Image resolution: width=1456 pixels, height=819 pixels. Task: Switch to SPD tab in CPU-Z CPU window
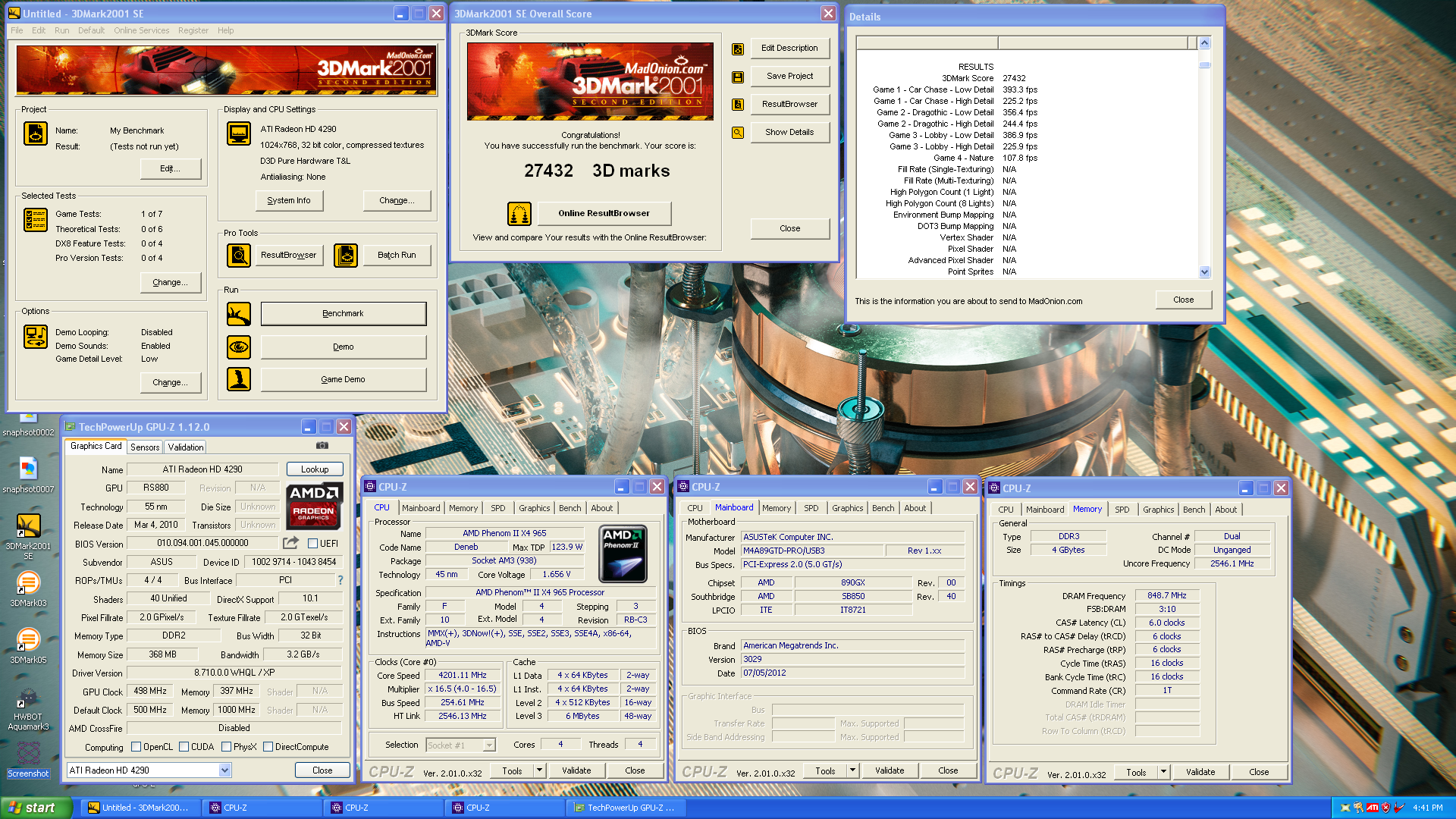[497, 508]
